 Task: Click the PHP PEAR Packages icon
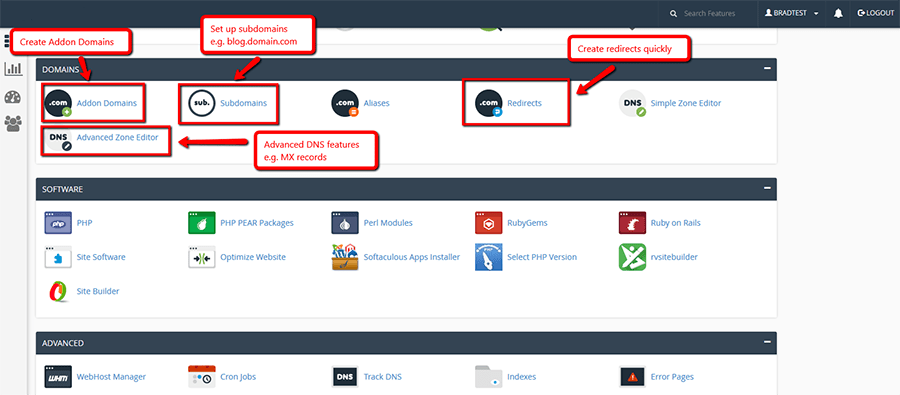pos(201,223)
